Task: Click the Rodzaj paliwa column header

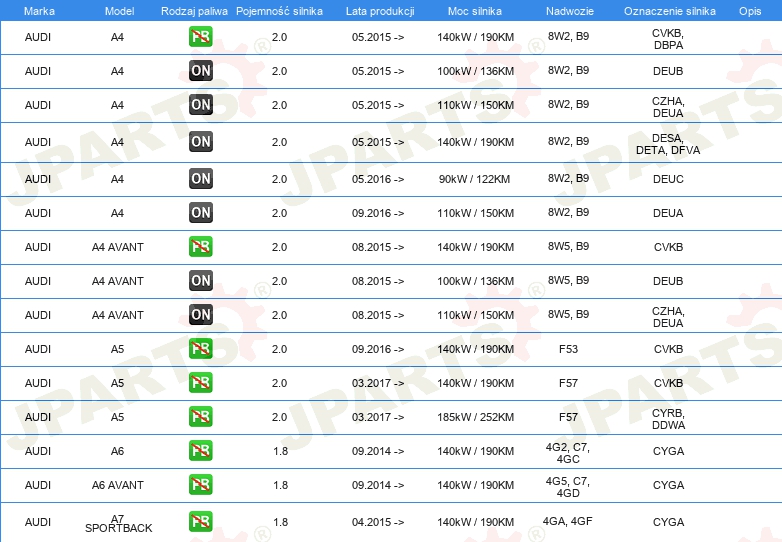Action: (194, 11)
